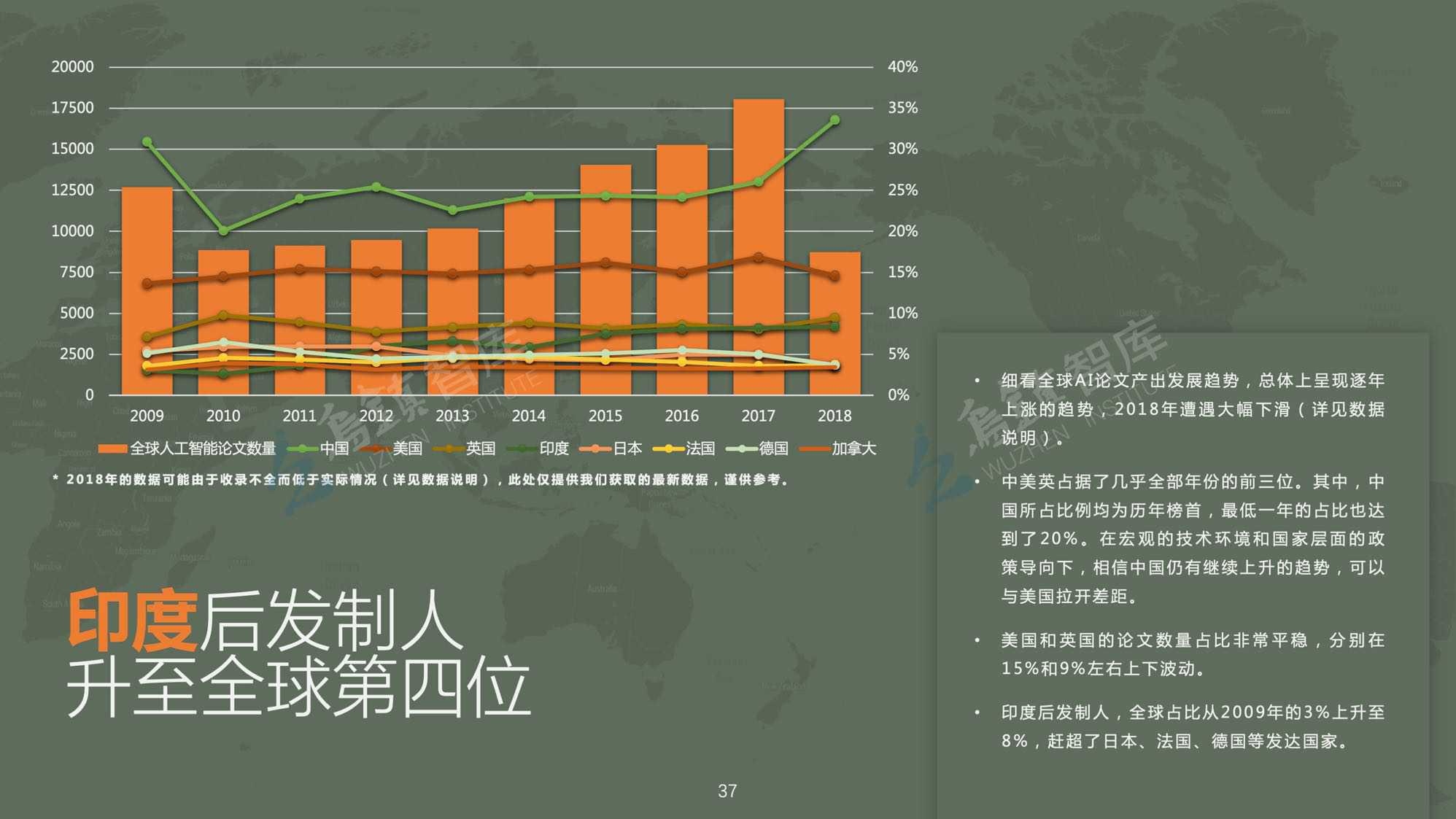Click the 加拿大 legend marker

pyautogui.click(x=815, y=449)
